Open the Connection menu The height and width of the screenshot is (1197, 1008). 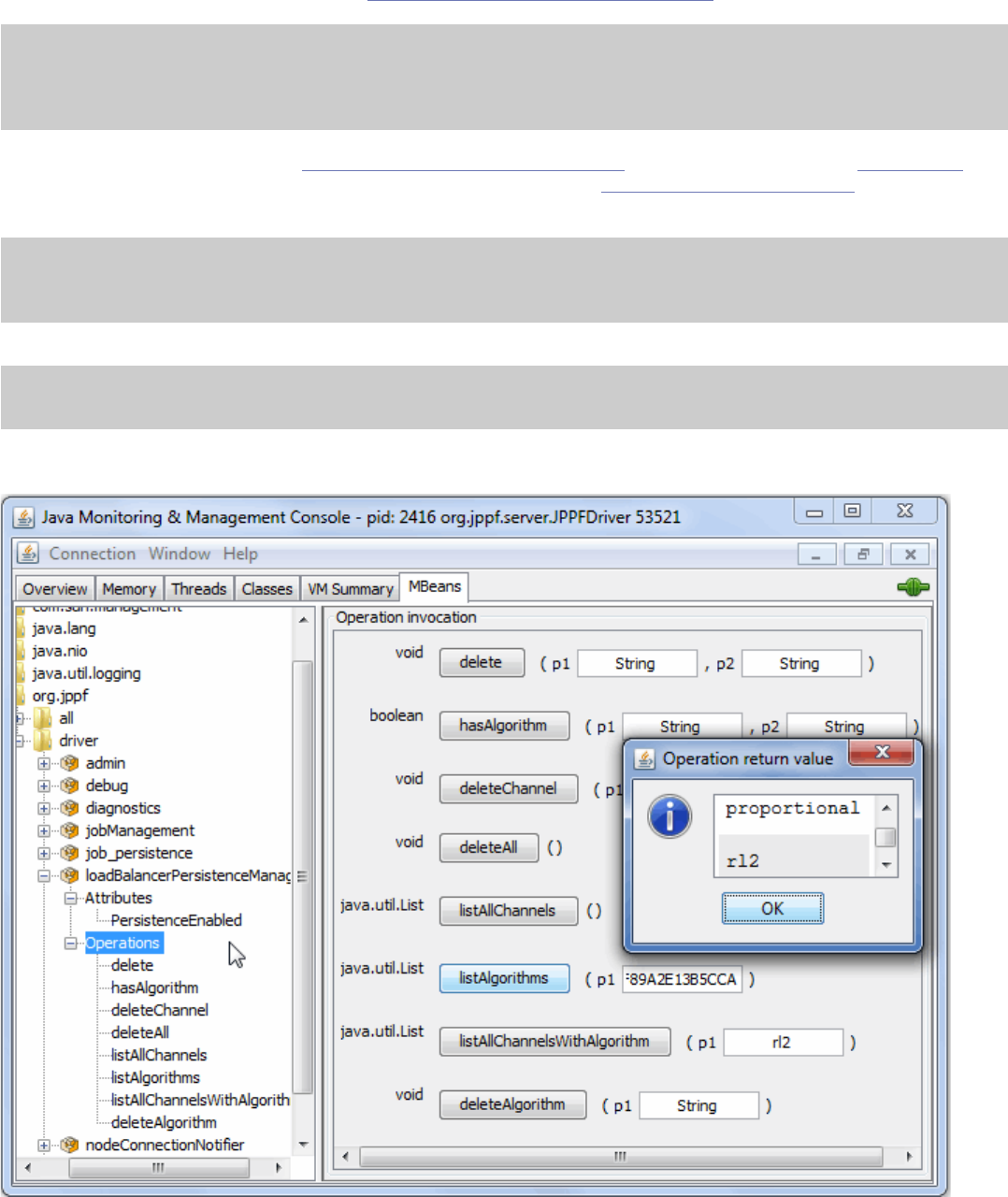tap(92, 554)
